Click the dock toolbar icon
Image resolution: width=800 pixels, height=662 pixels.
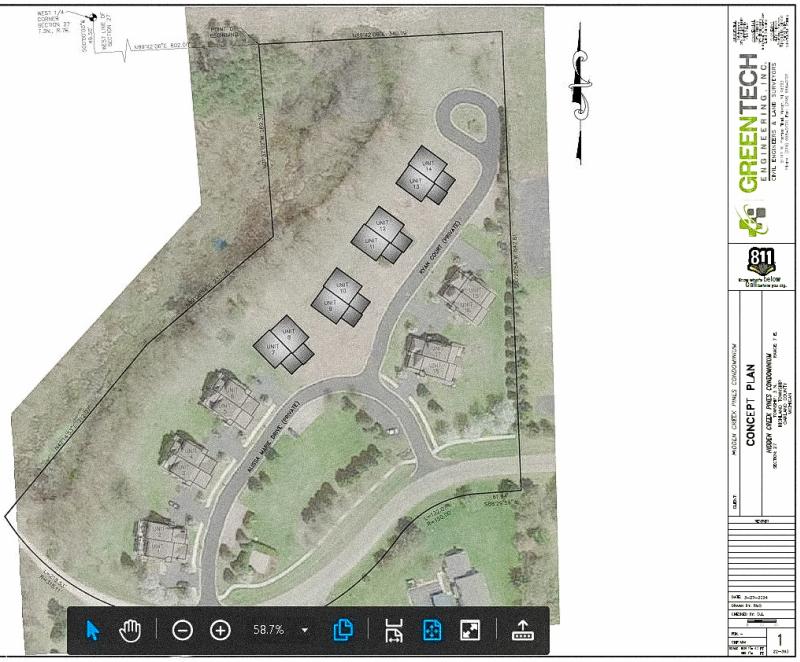pyautogui.click(x=521, y=630)
